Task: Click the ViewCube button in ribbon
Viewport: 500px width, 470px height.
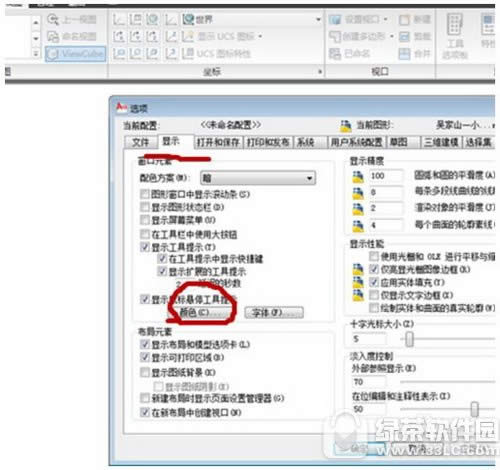Action: [76, 54]
